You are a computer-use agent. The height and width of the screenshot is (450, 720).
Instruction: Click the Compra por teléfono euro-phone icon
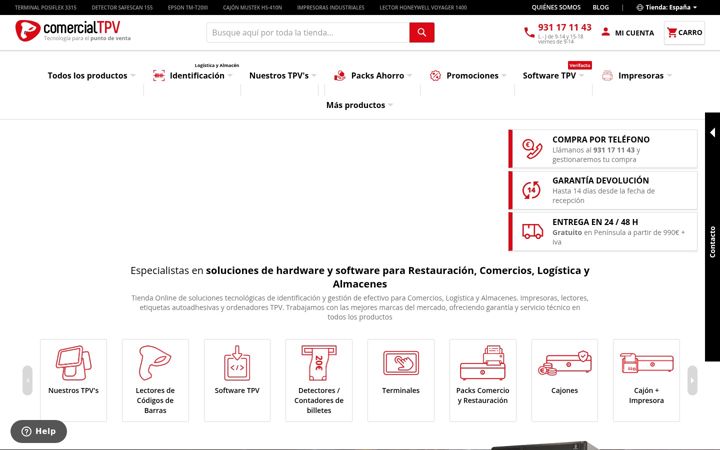tap(532, 149)
